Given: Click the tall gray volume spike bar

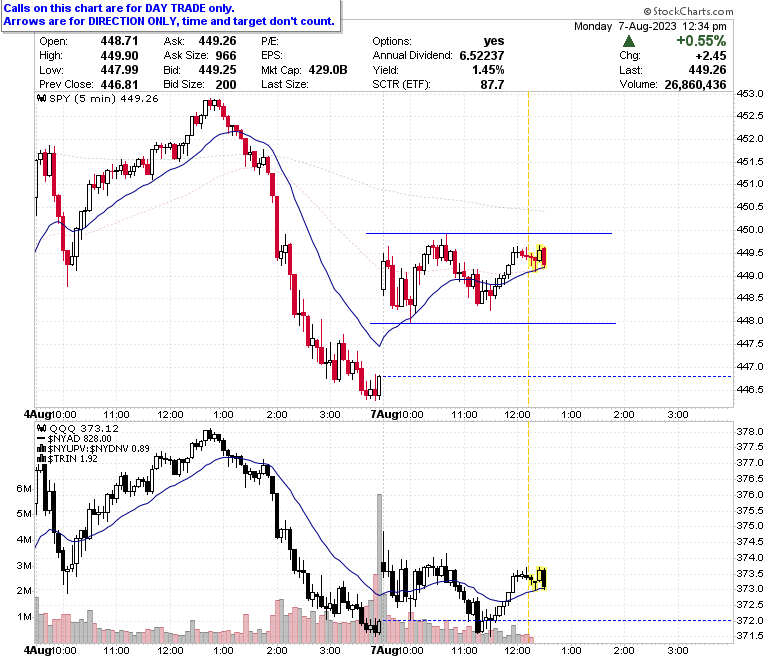Looking at the screenshot, I should click(380, 567).
